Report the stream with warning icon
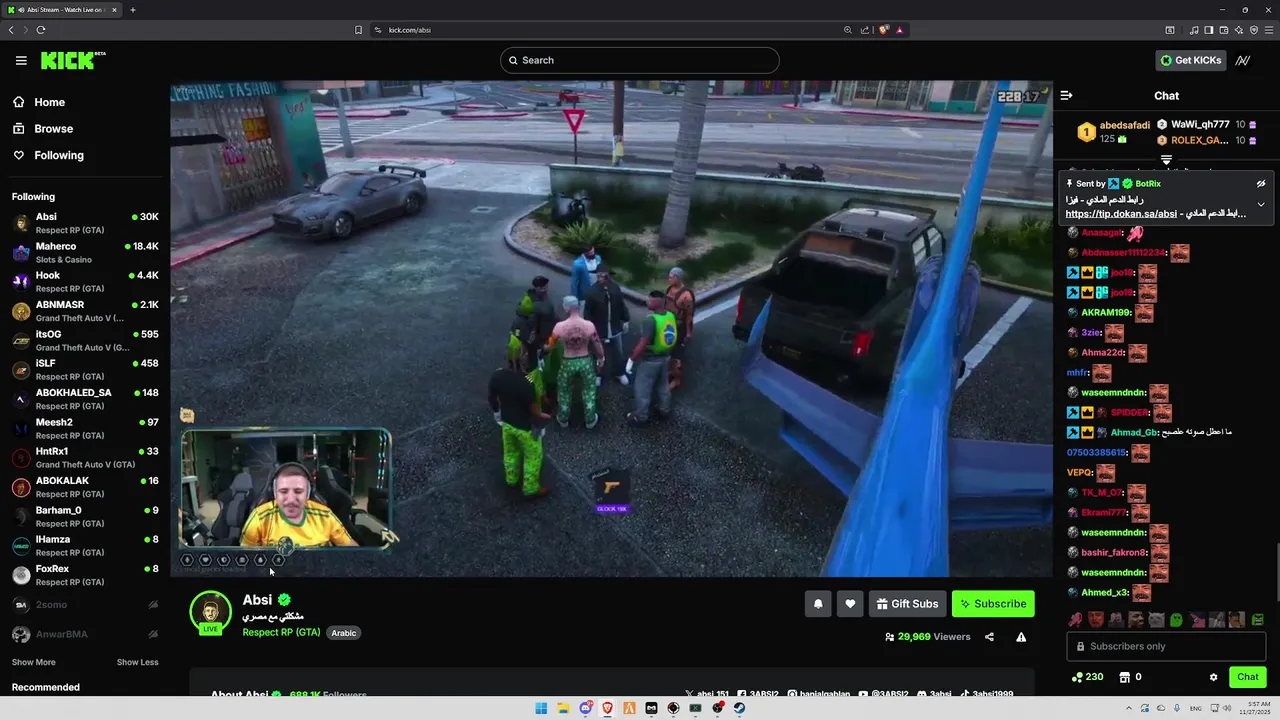Screen dimensions: 1280x720 pyautogui.click(x=1021, y=637)
